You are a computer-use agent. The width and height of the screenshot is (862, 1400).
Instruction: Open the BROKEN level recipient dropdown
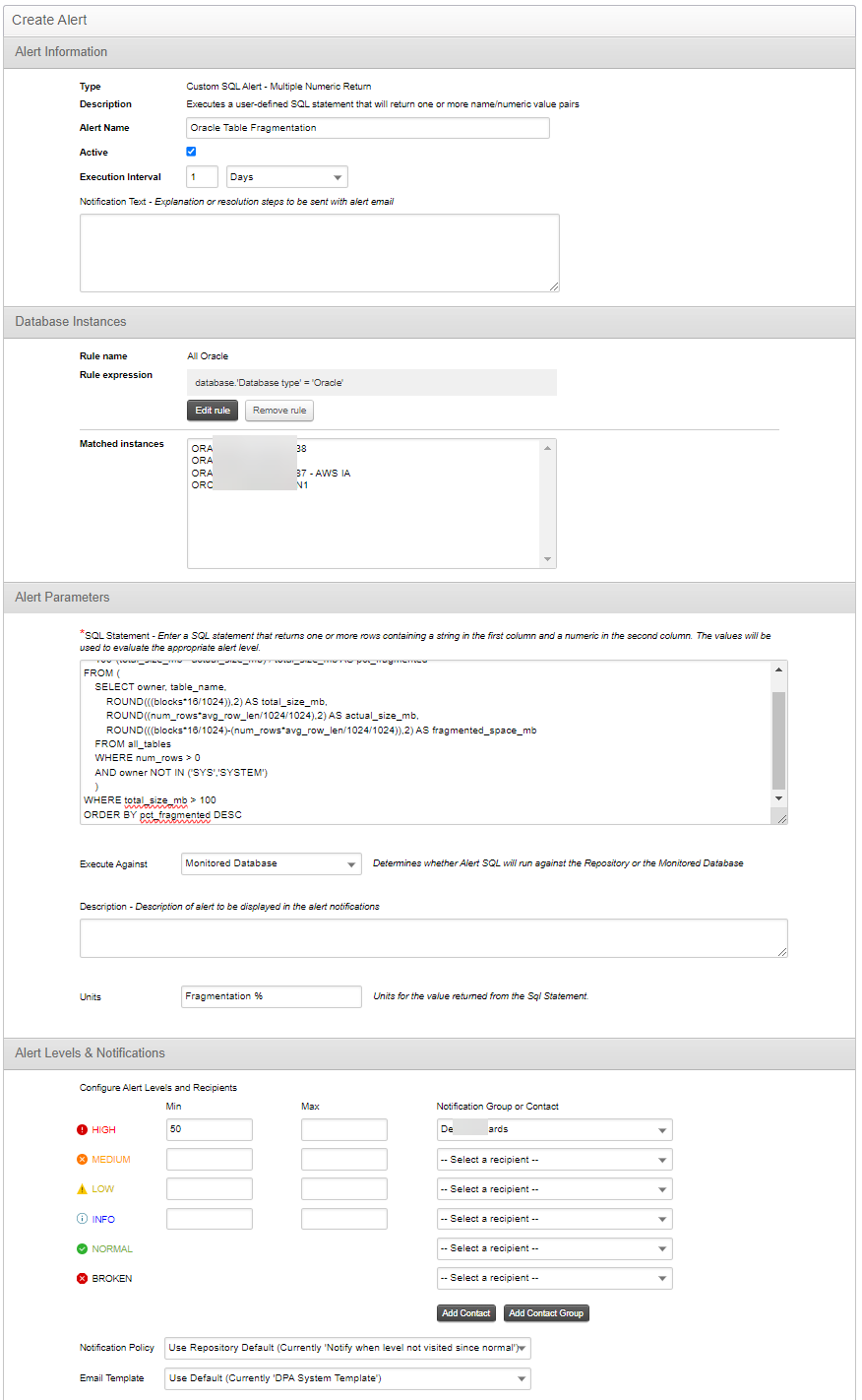point(554,1278)
